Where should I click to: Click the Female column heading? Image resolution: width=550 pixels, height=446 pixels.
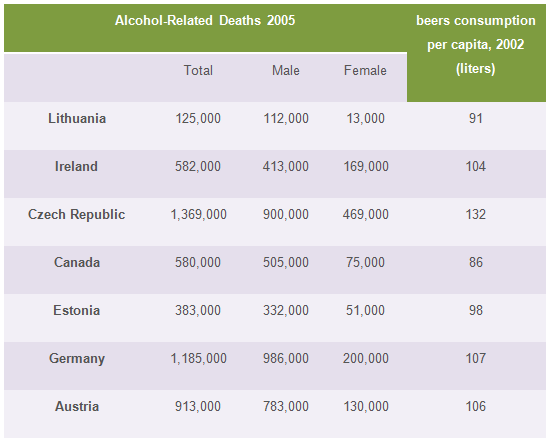(365, 70)
